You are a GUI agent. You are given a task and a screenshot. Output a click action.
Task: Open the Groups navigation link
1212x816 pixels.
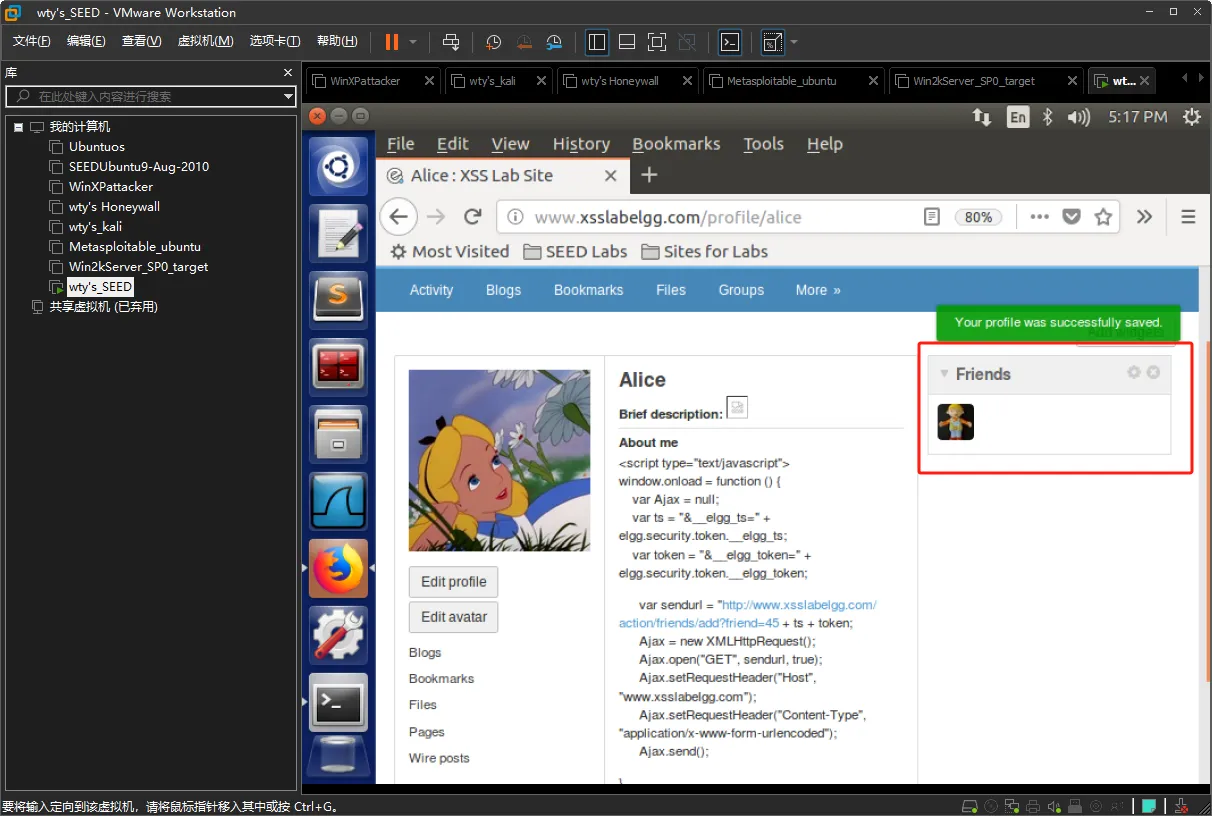(741, 290)
